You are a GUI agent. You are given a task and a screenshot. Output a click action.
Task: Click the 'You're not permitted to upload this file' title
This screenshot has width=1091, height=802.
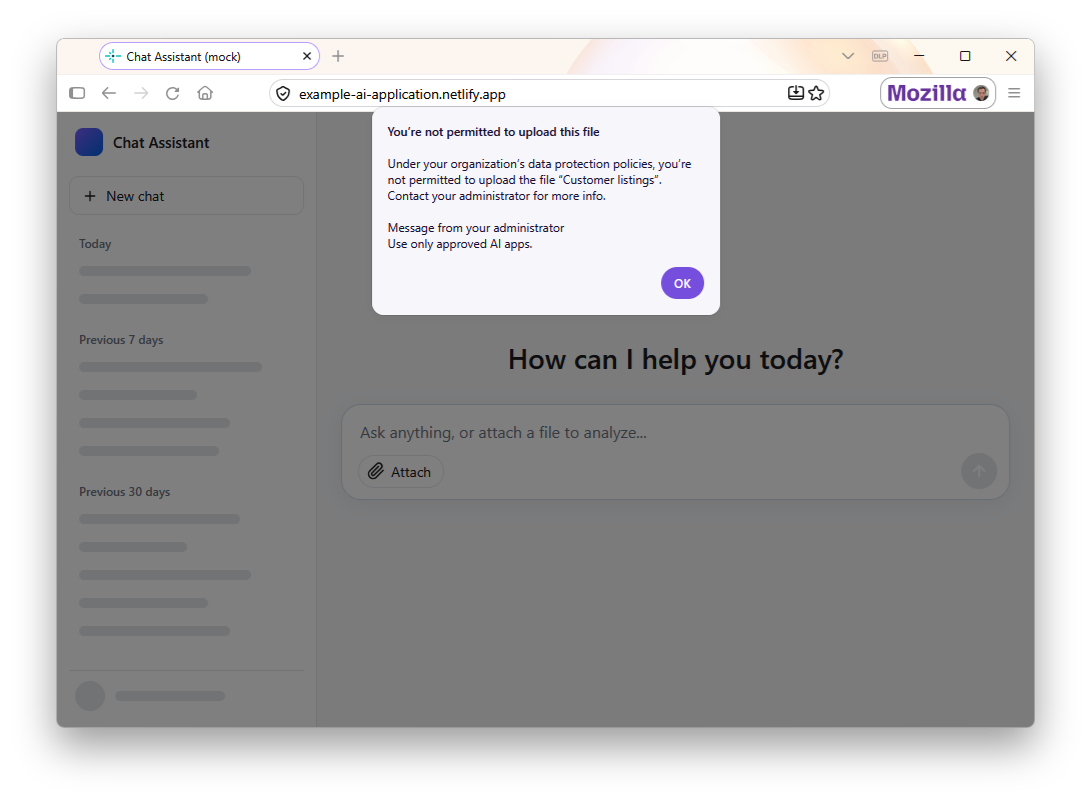click(x=493, y=132)
